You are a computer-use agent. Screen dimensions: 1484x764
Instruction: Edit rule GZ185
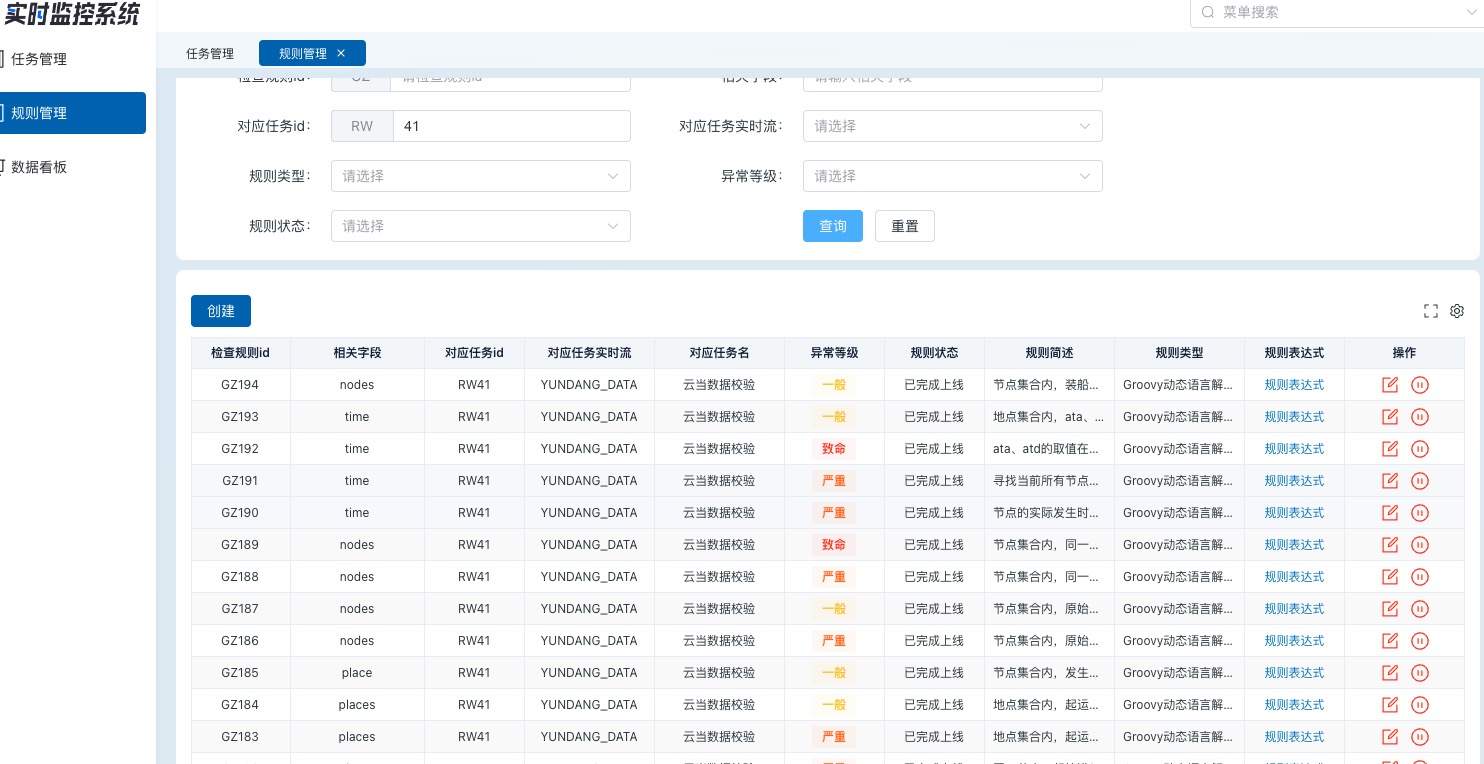pyautogui.click(x=1389, y=673)
